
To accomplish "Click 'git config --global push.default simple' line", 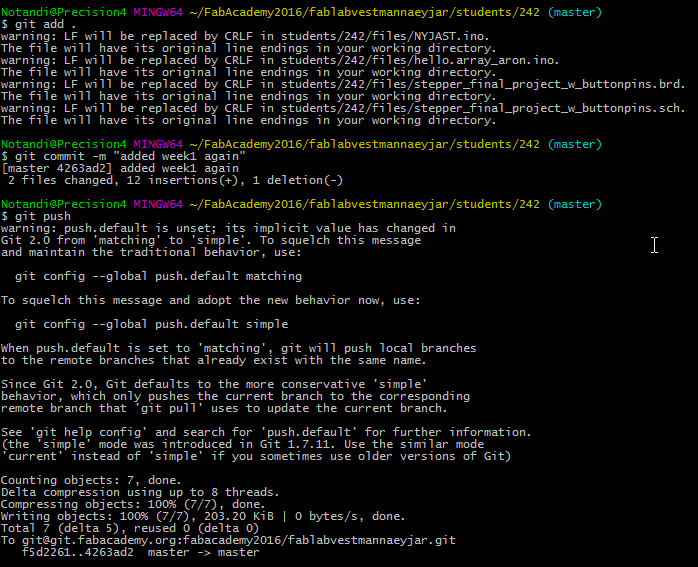I will point(151,324).
